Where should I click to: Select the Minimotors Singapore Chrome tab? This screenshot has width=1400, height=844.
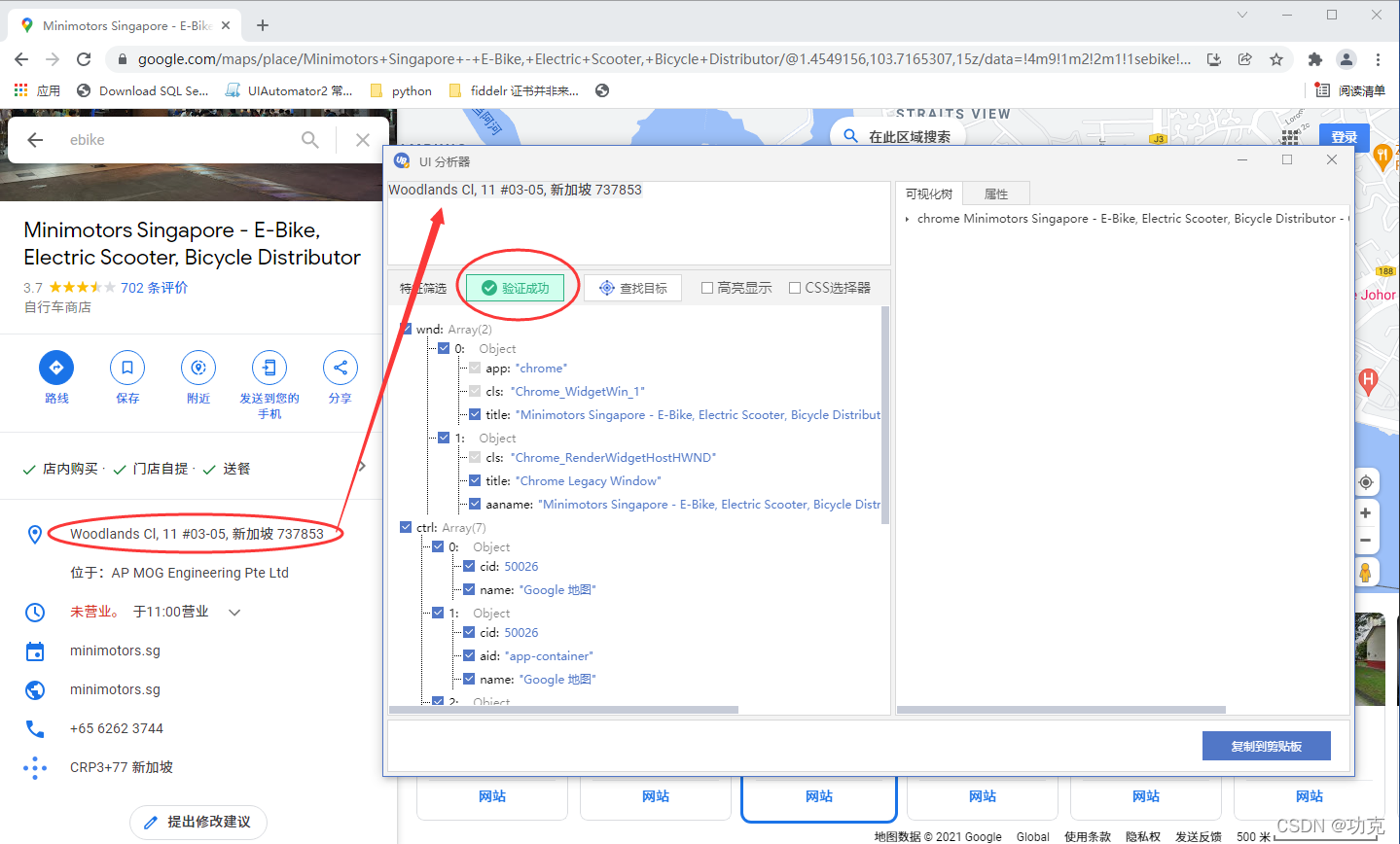point(126,25)
